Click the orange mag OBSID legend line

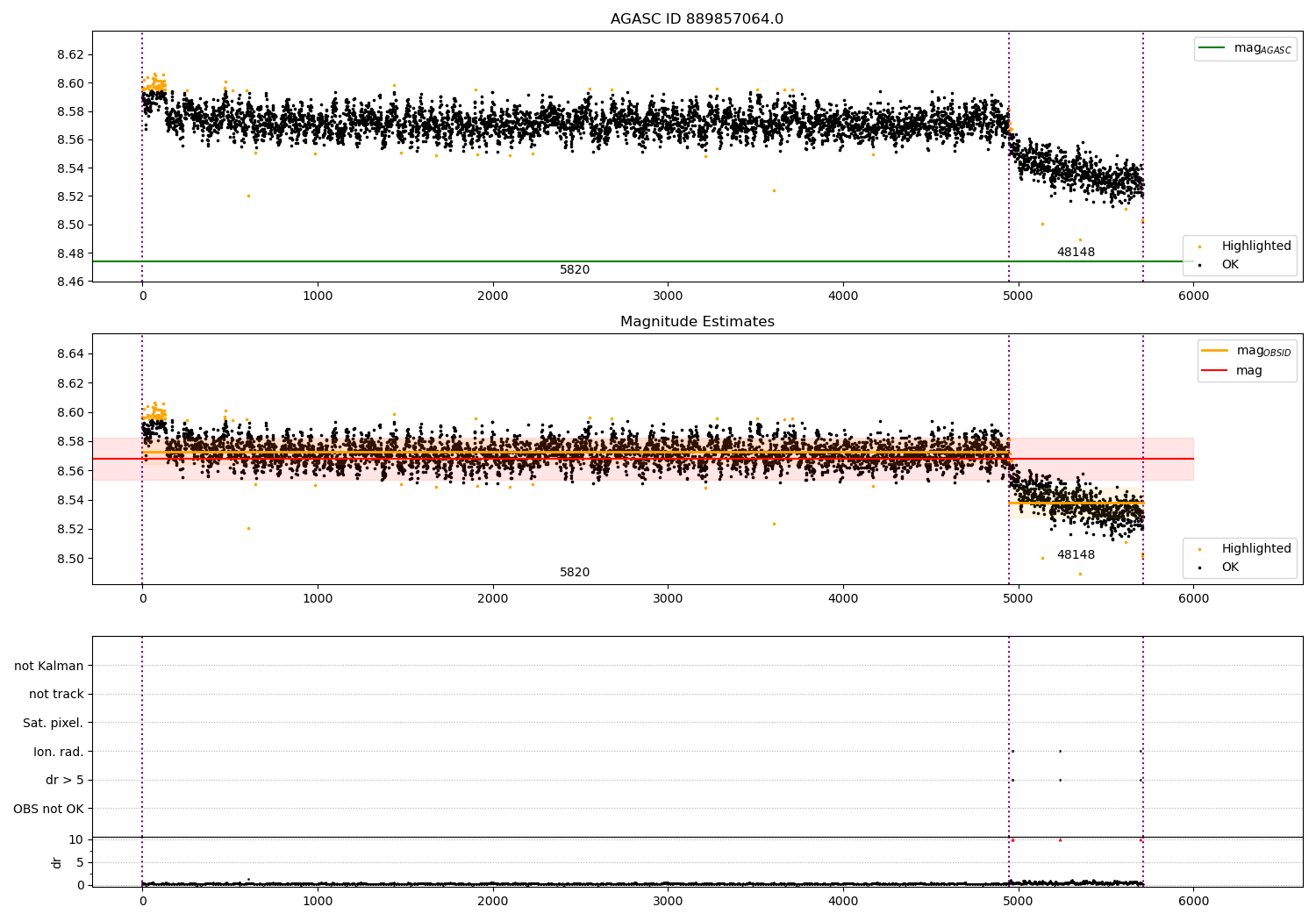click(x=1216, y=351)
